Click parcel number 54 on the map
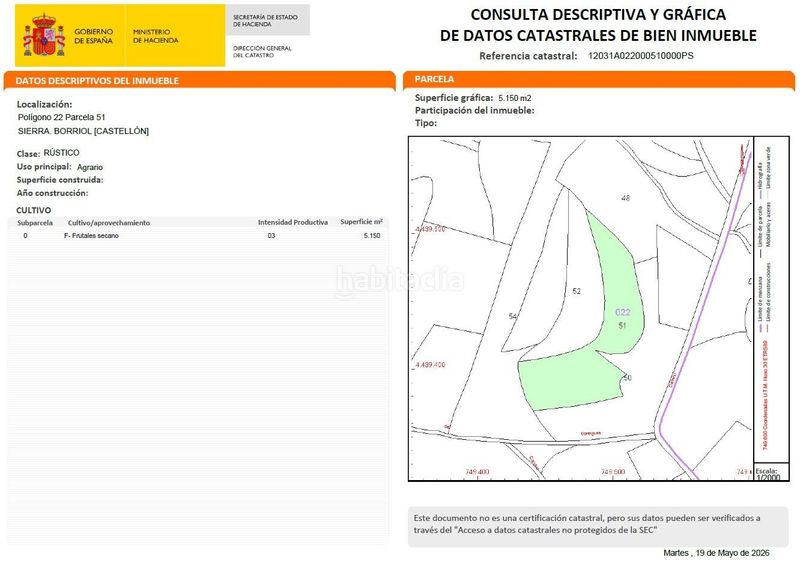 click(x=513, y=316)
